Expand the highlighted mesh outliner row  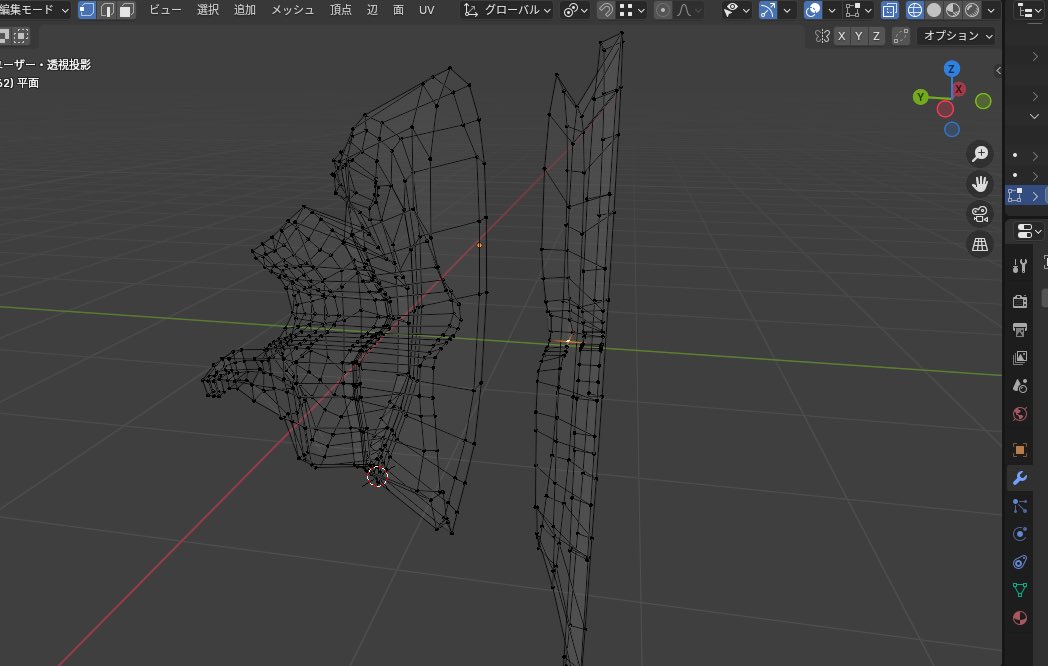tap(1035, 195)
